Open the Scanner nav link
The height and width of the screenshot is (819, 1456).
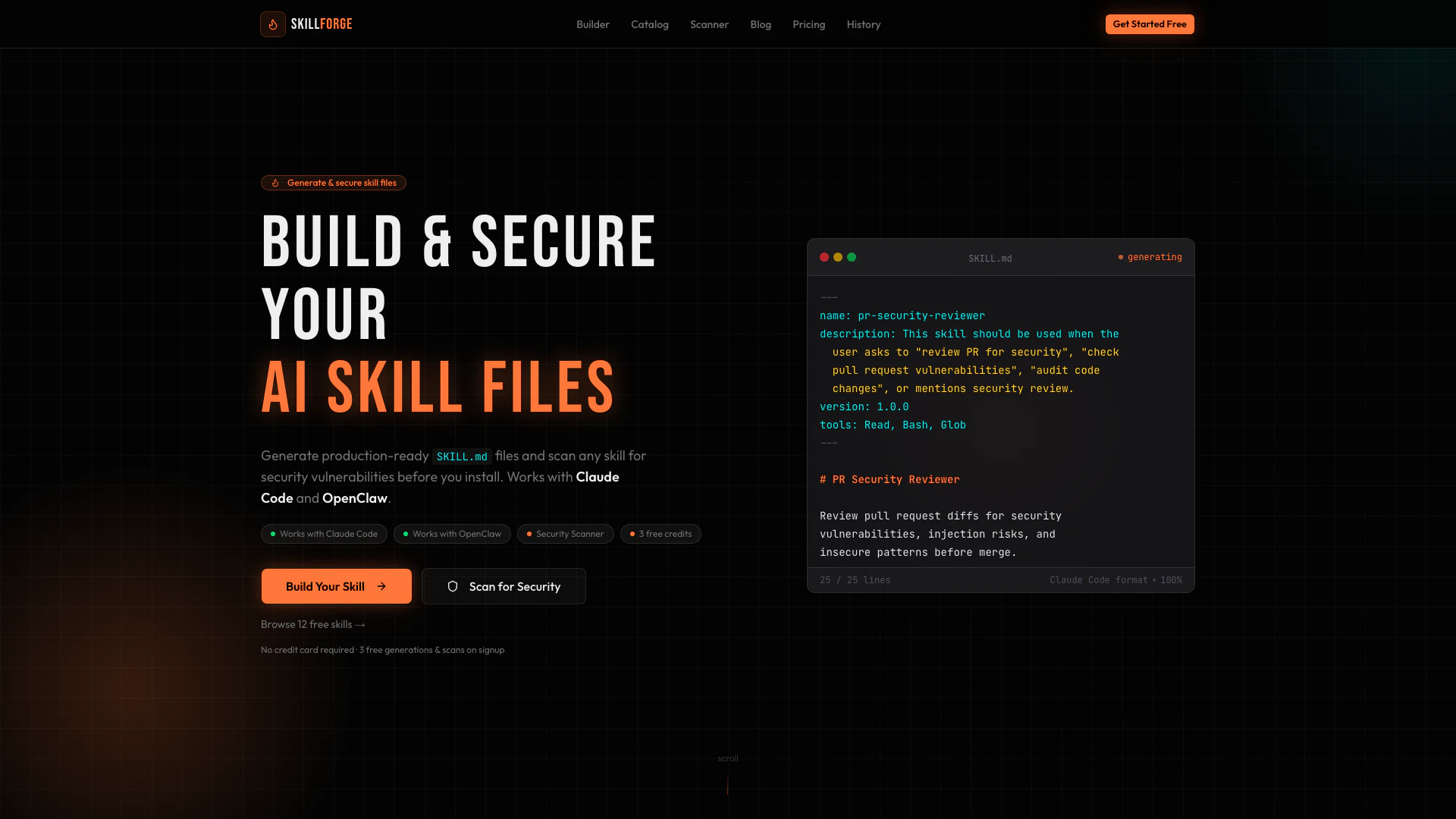click(x=709, y=24)
